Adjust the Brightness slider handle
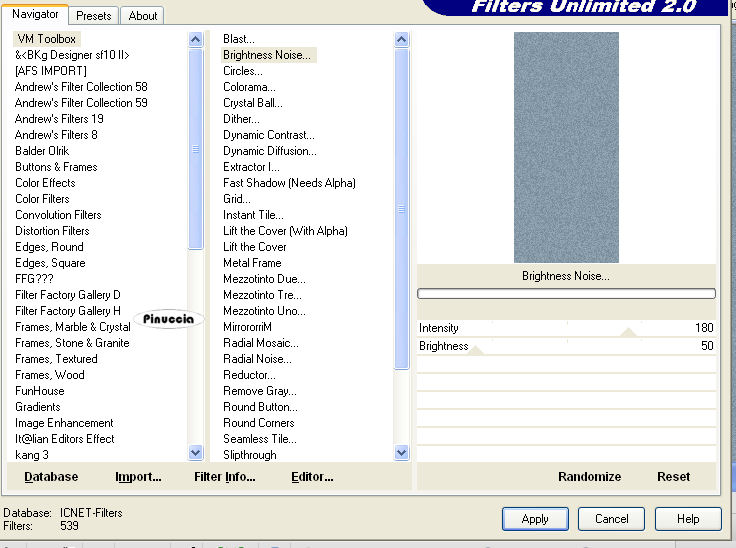Viewport: 736px width, 548px height. click(x=476, y=350)
